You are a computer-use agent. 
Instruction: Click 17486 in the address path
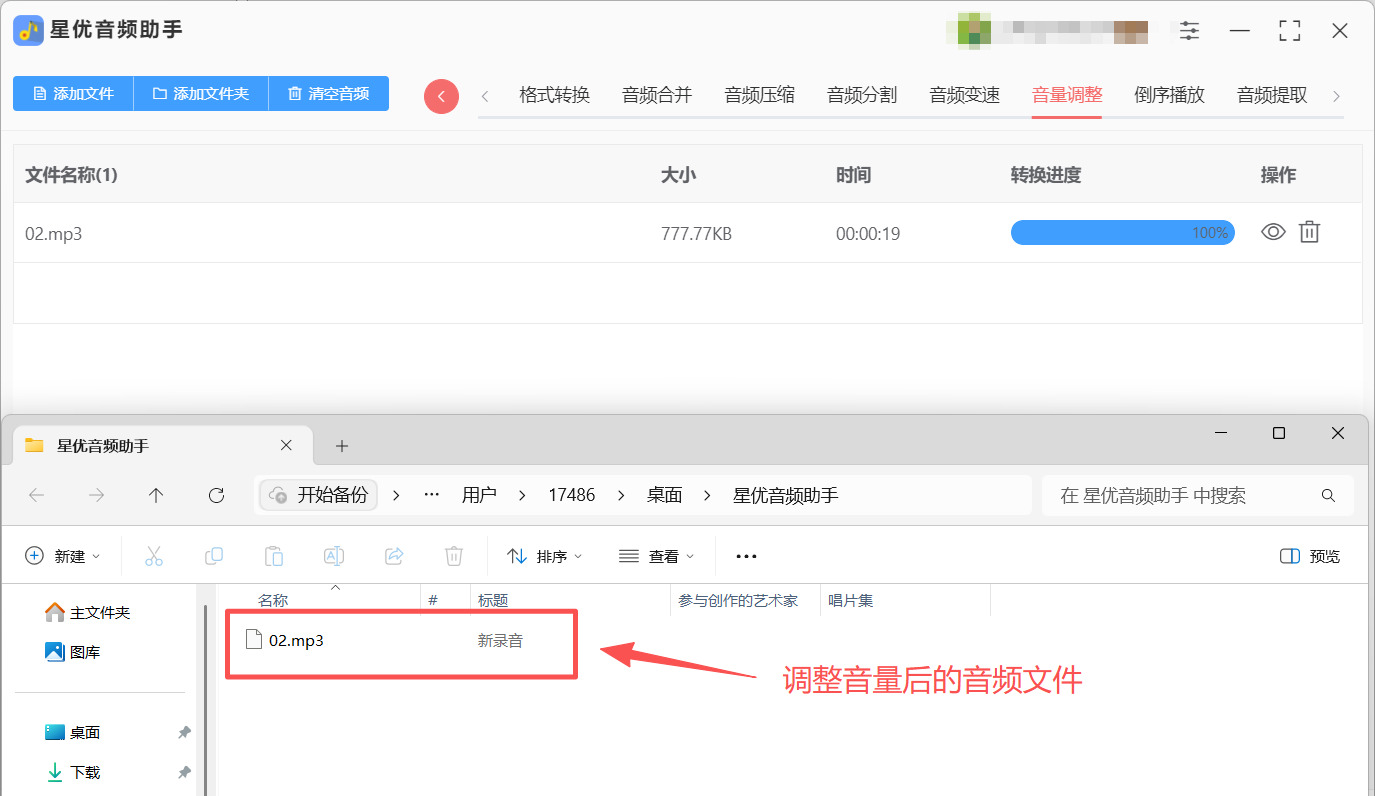point(572,495)
